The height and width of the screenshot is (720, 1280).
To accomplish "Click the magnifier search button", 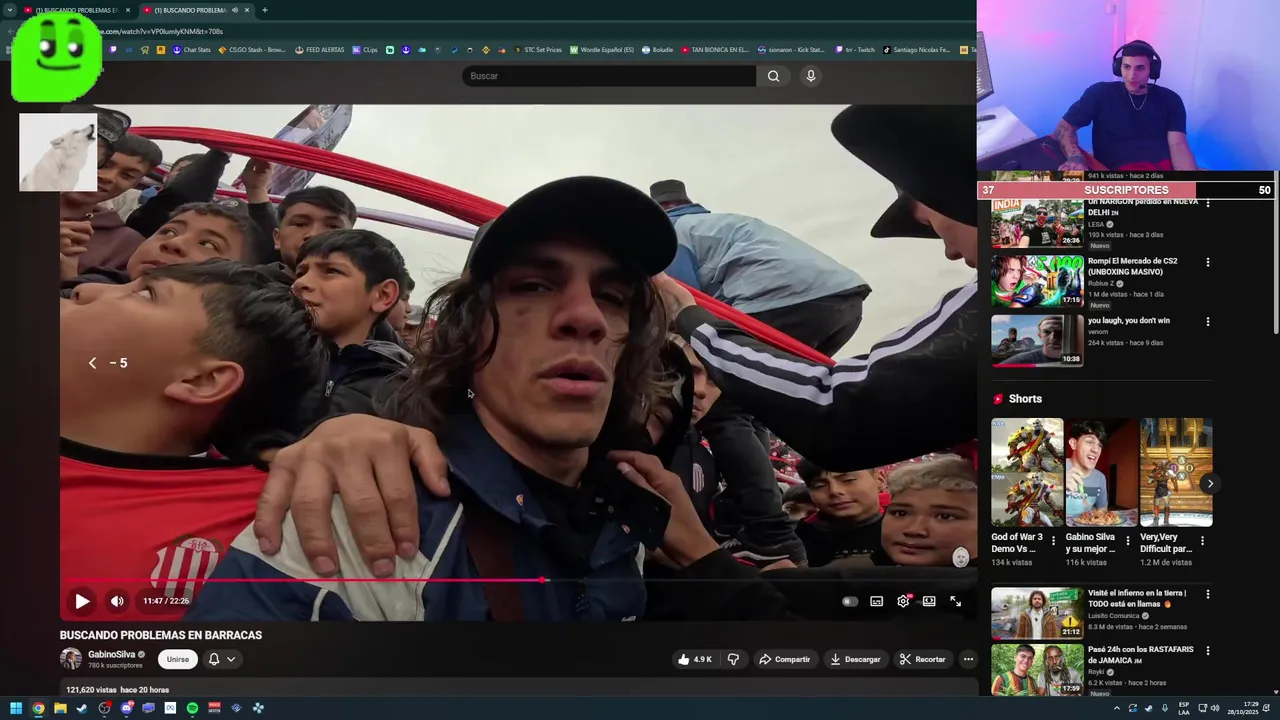I will coord(773,76).
